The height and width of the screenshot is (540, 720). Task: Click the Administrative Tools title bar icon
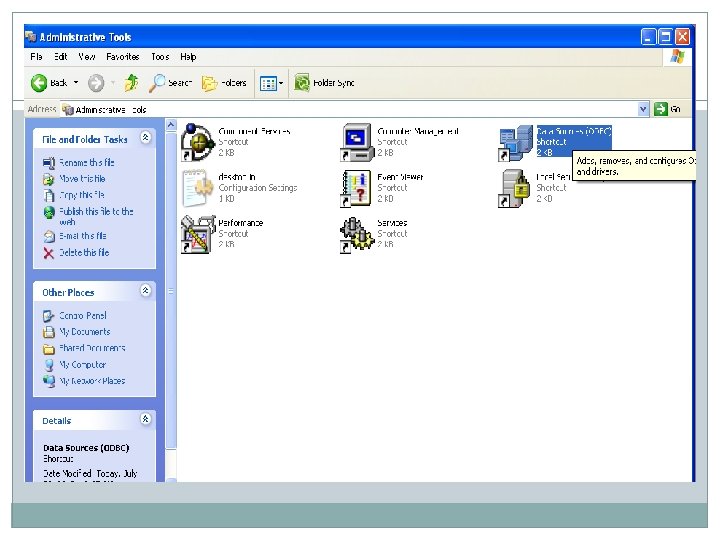coord(31,37)
